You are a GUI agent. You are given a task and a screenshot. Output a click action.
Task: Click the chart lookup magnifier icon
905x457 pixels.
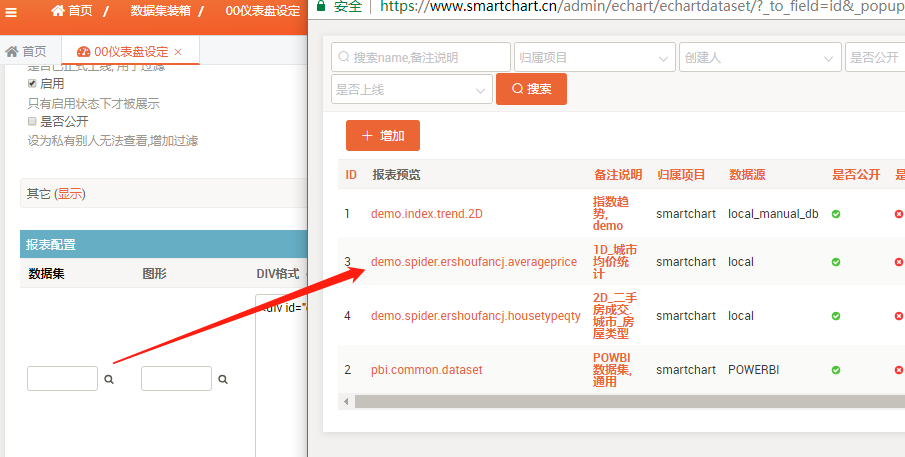223,380
